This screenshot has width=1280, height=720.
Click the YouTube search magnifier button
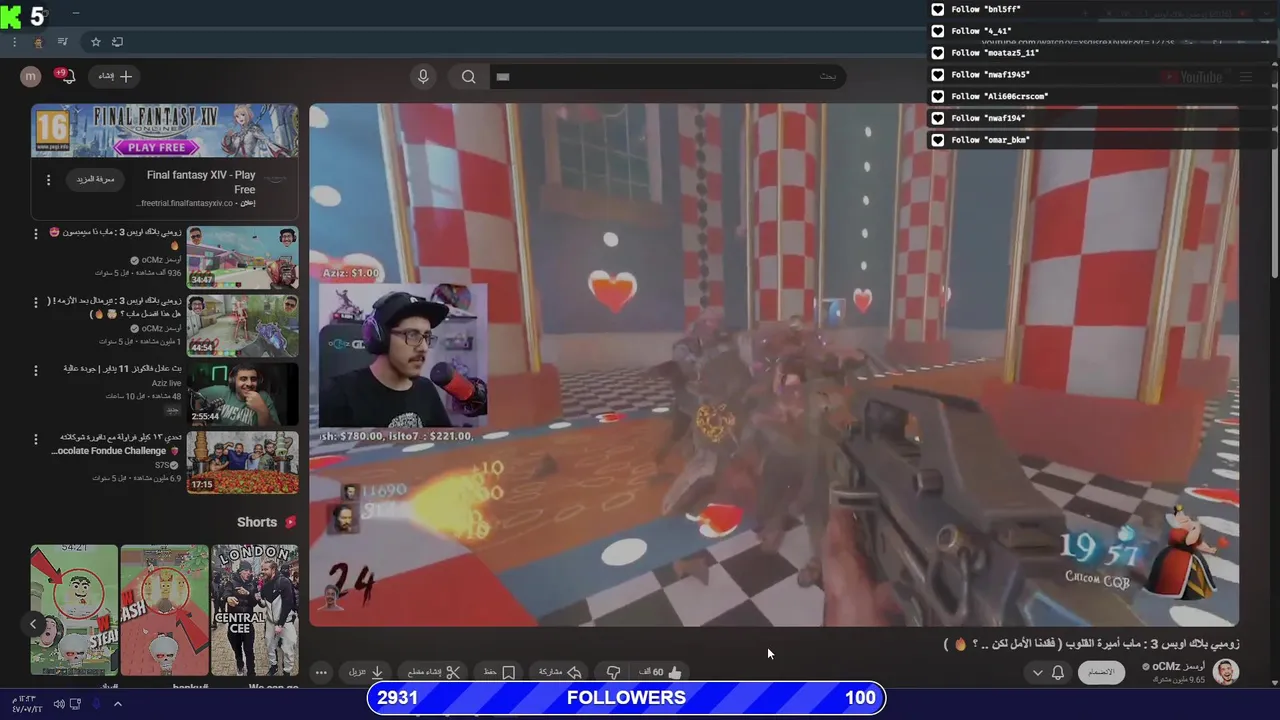(x=468, y=76)
